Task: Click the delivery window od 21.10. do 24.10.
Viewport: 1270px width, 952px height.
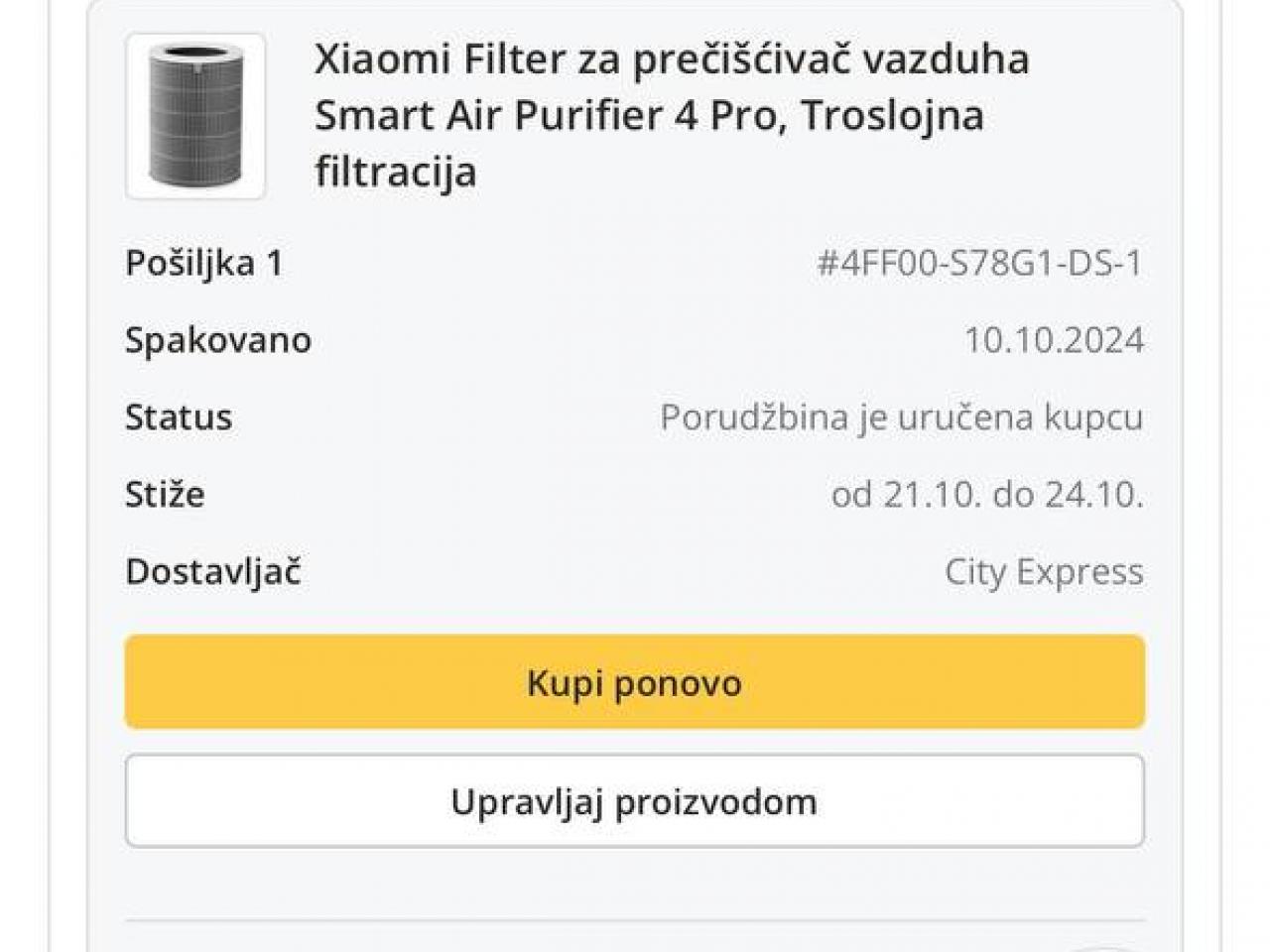Action: pos(987,494)
